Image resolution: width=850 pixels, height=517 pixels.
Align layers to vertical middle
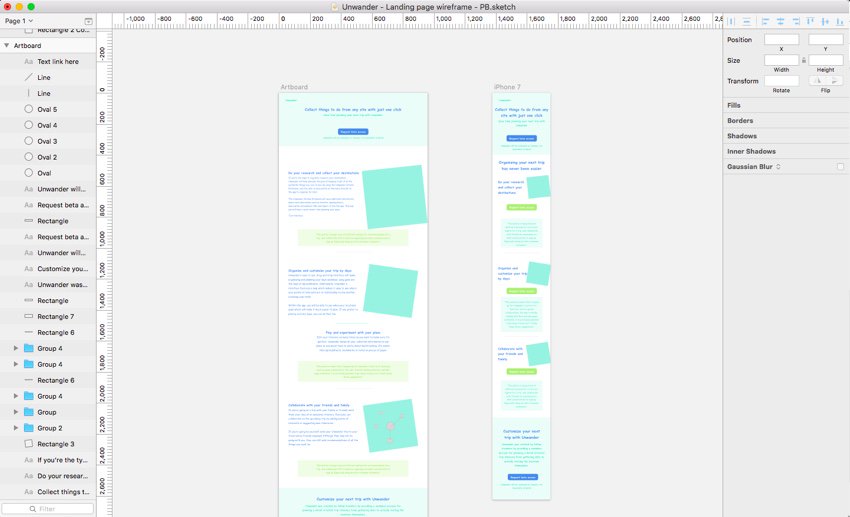(825, 22)
